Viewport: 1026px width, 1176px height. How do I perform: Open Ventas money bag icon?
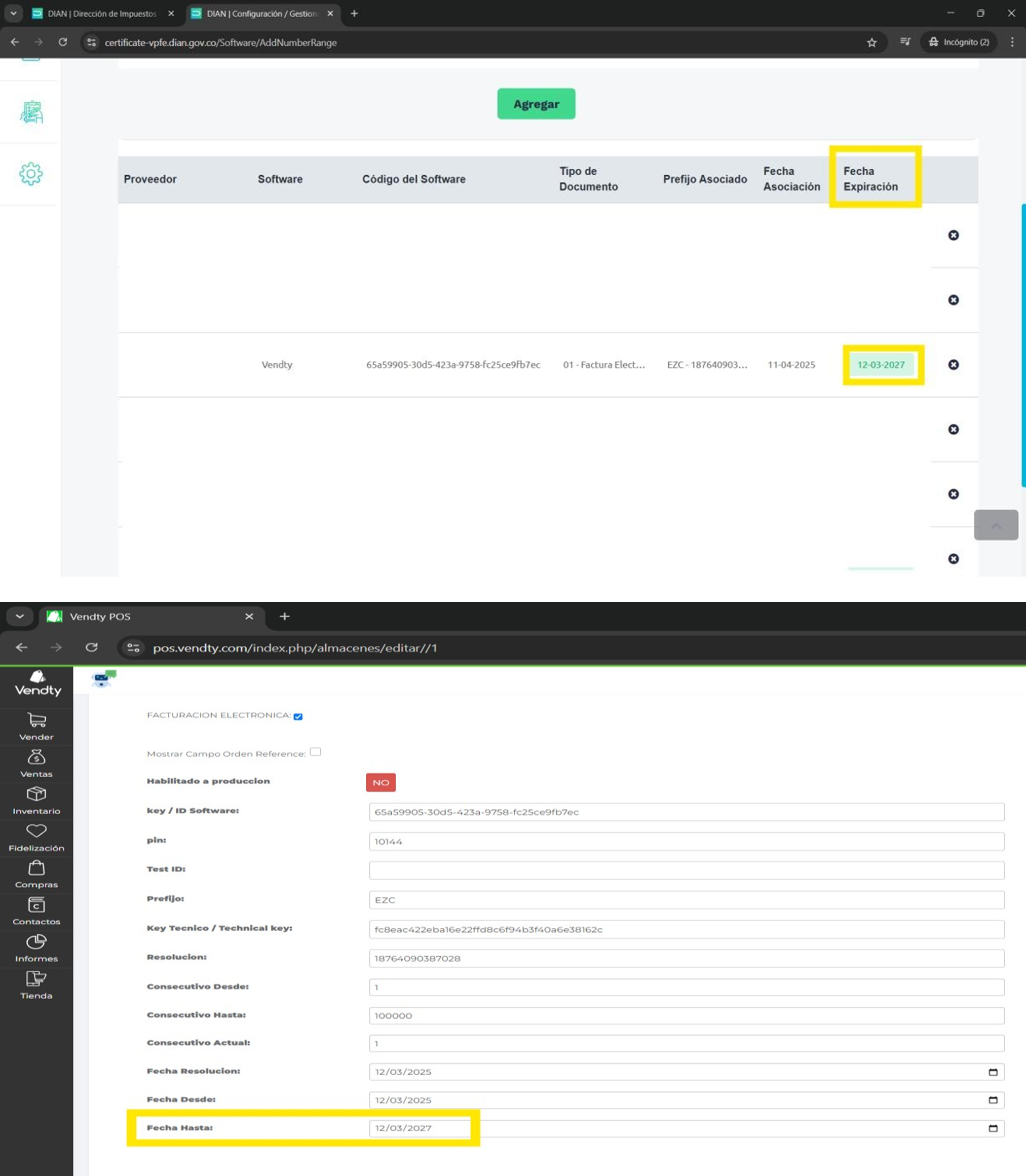click(36, 757)
